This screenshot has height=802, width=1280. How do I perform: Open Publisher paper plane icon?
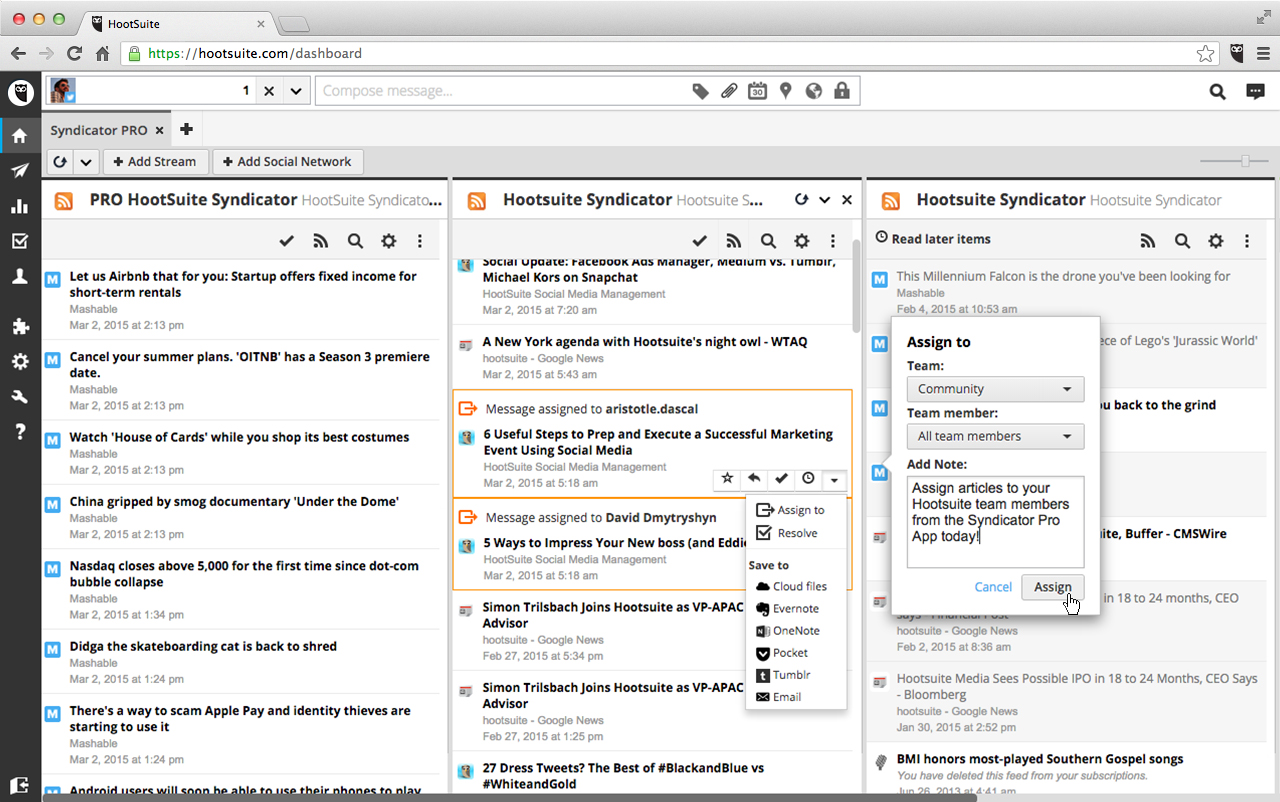(20, 171)
